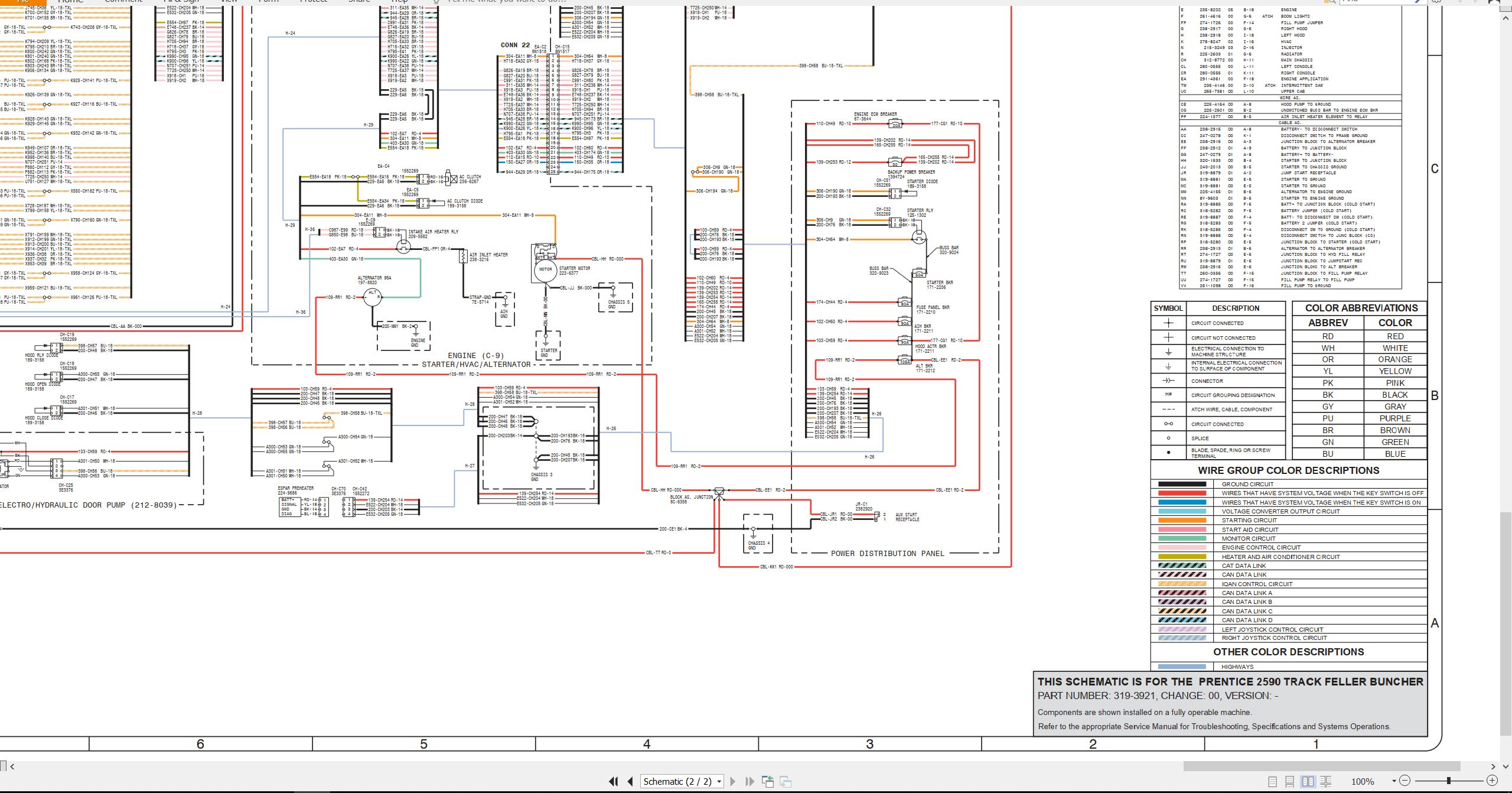The height and width of the screenshot is (793, 1512).
Task: Click the scroll left arrow
Action: click(12, 766)
